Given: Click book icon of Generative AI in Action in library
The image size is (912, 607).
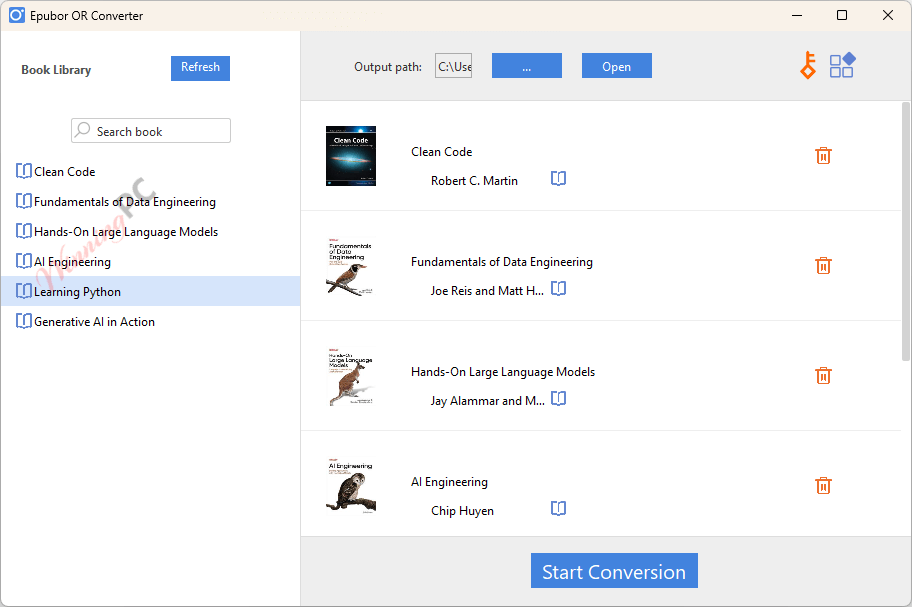Looking at the screenshot, I should click(24, 321).
